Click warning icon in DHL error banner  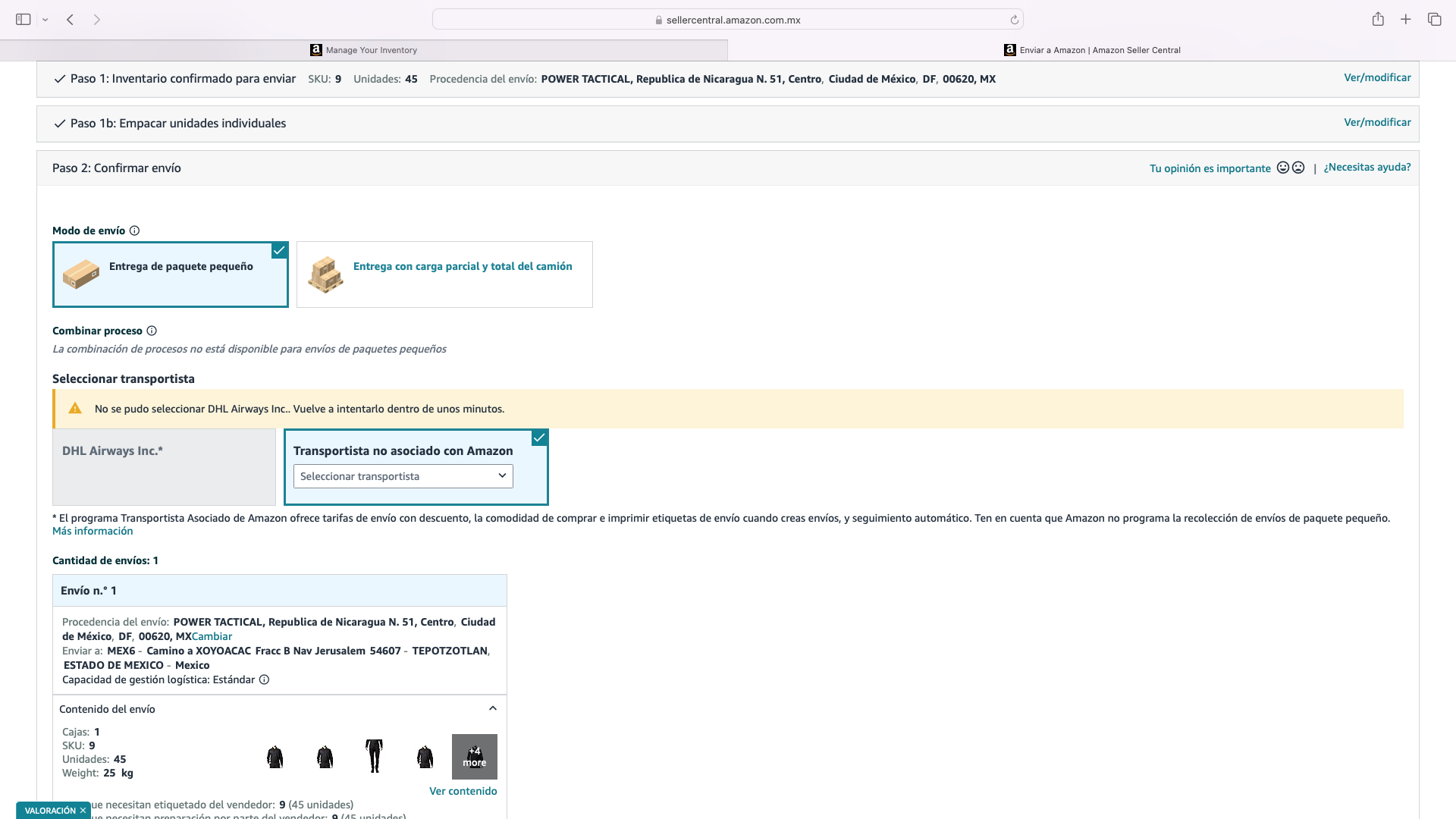tap(75, 409)
